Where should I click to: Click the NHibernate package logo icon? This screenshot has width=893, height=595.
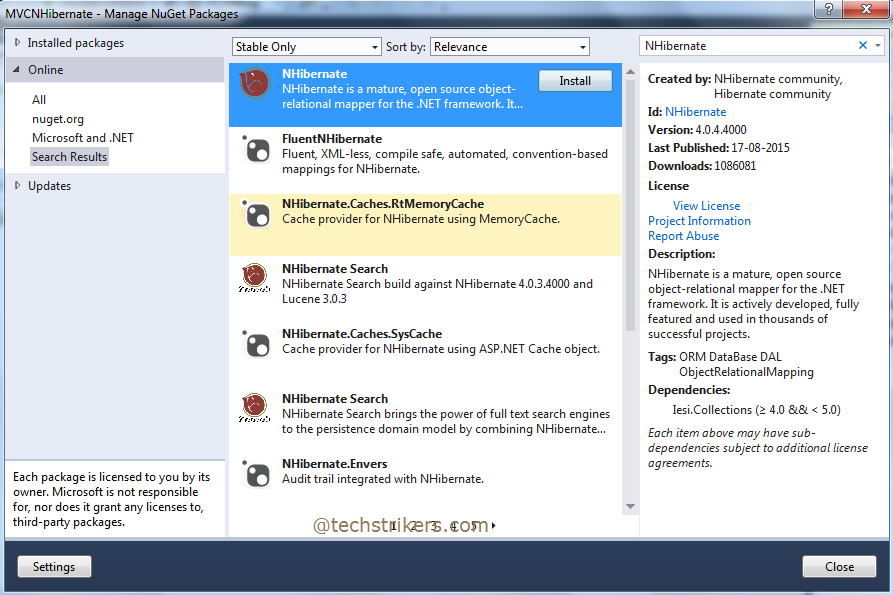tap(255, 83)
